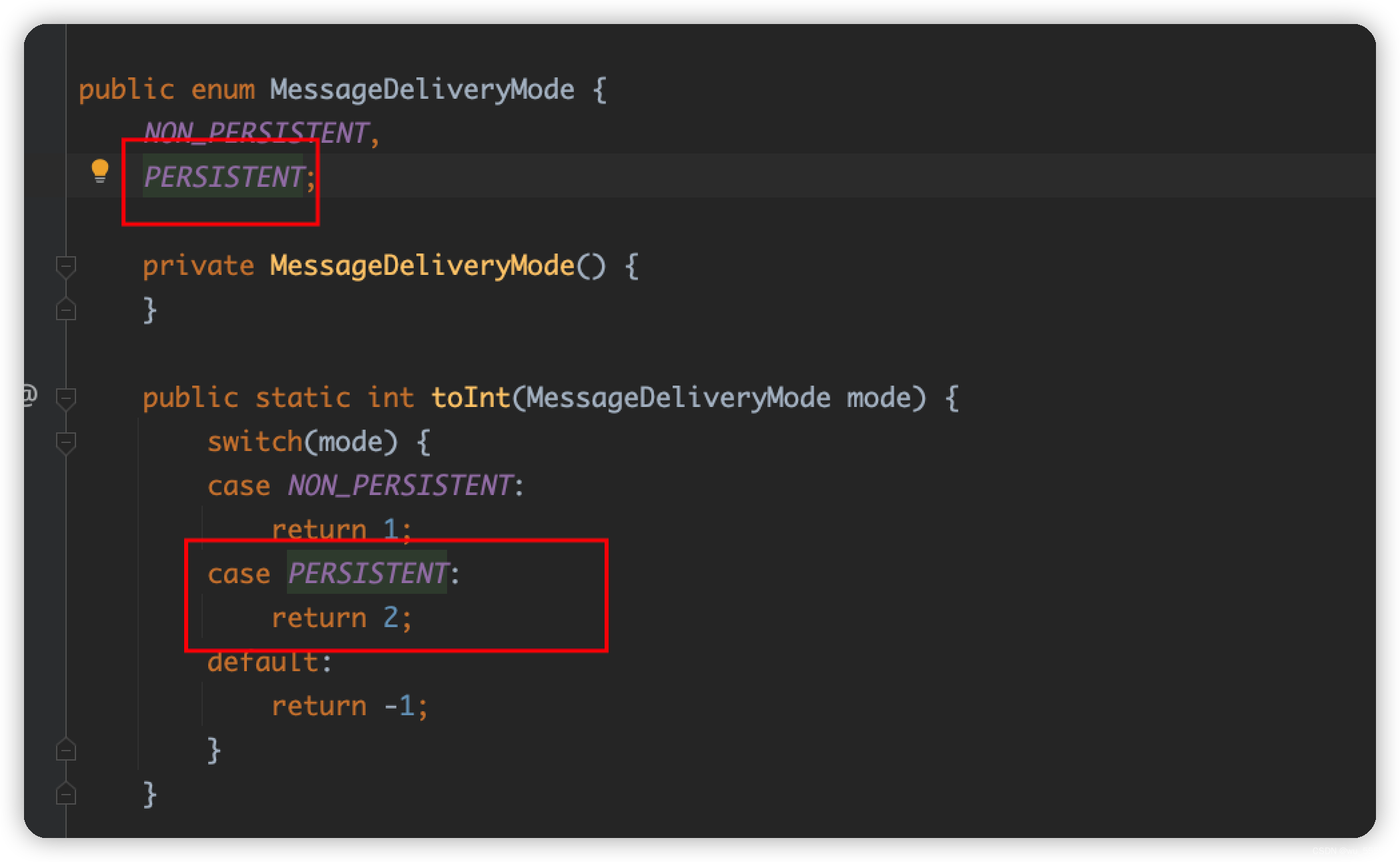Collapse the switch(mode) block fold marker
The image size is (1400, 862).
[x=66, y=443]
